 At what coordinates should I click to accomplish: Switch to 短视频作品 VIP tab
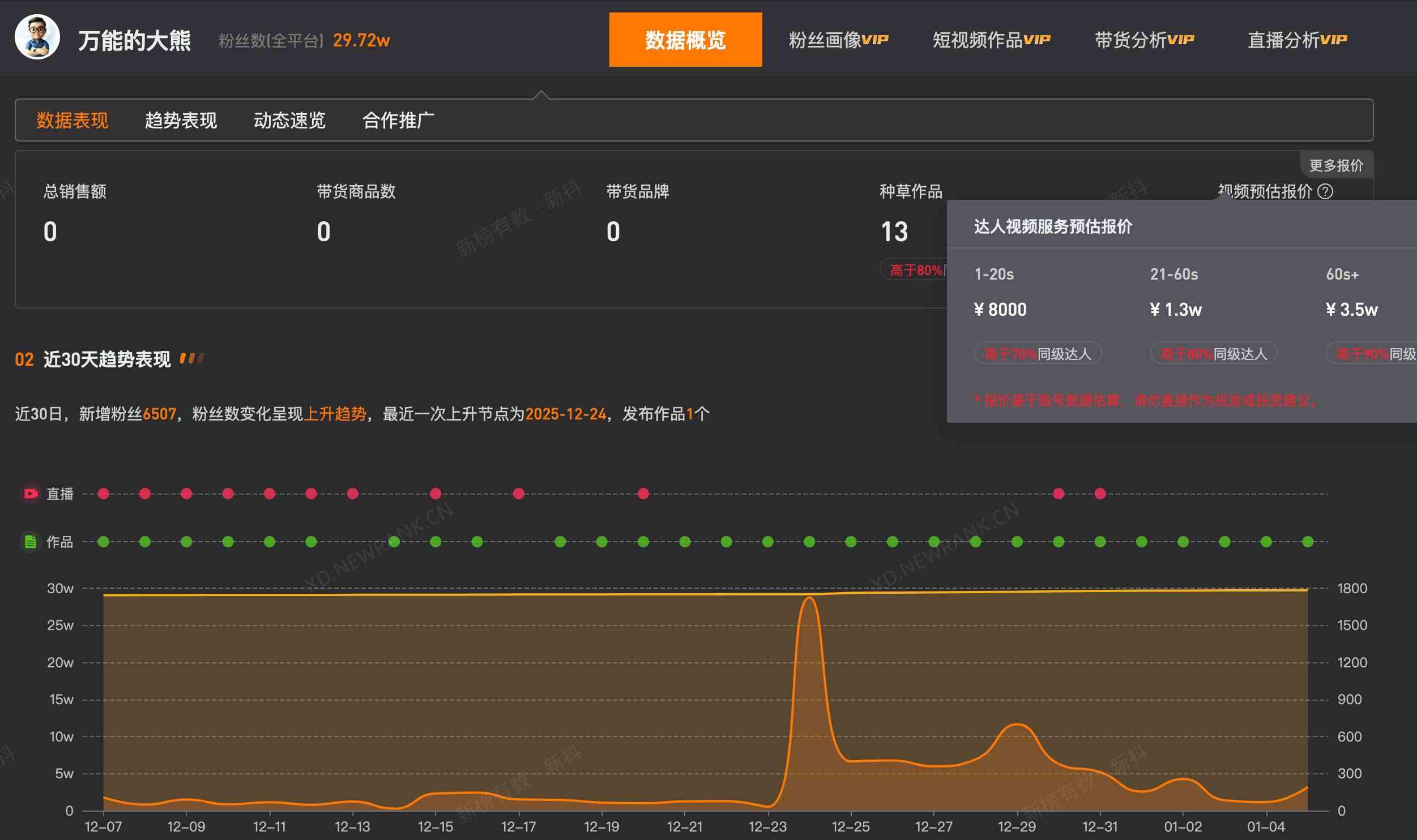click(x=991, y=40)
